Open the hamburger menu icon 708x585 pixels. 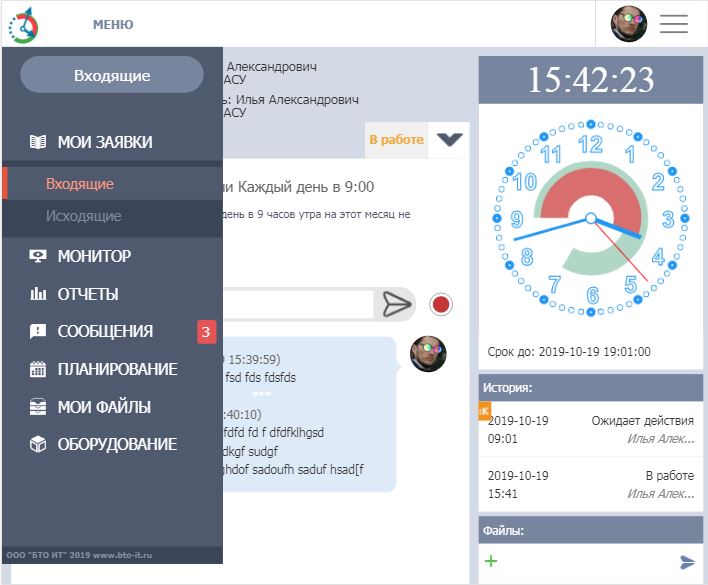674,24
